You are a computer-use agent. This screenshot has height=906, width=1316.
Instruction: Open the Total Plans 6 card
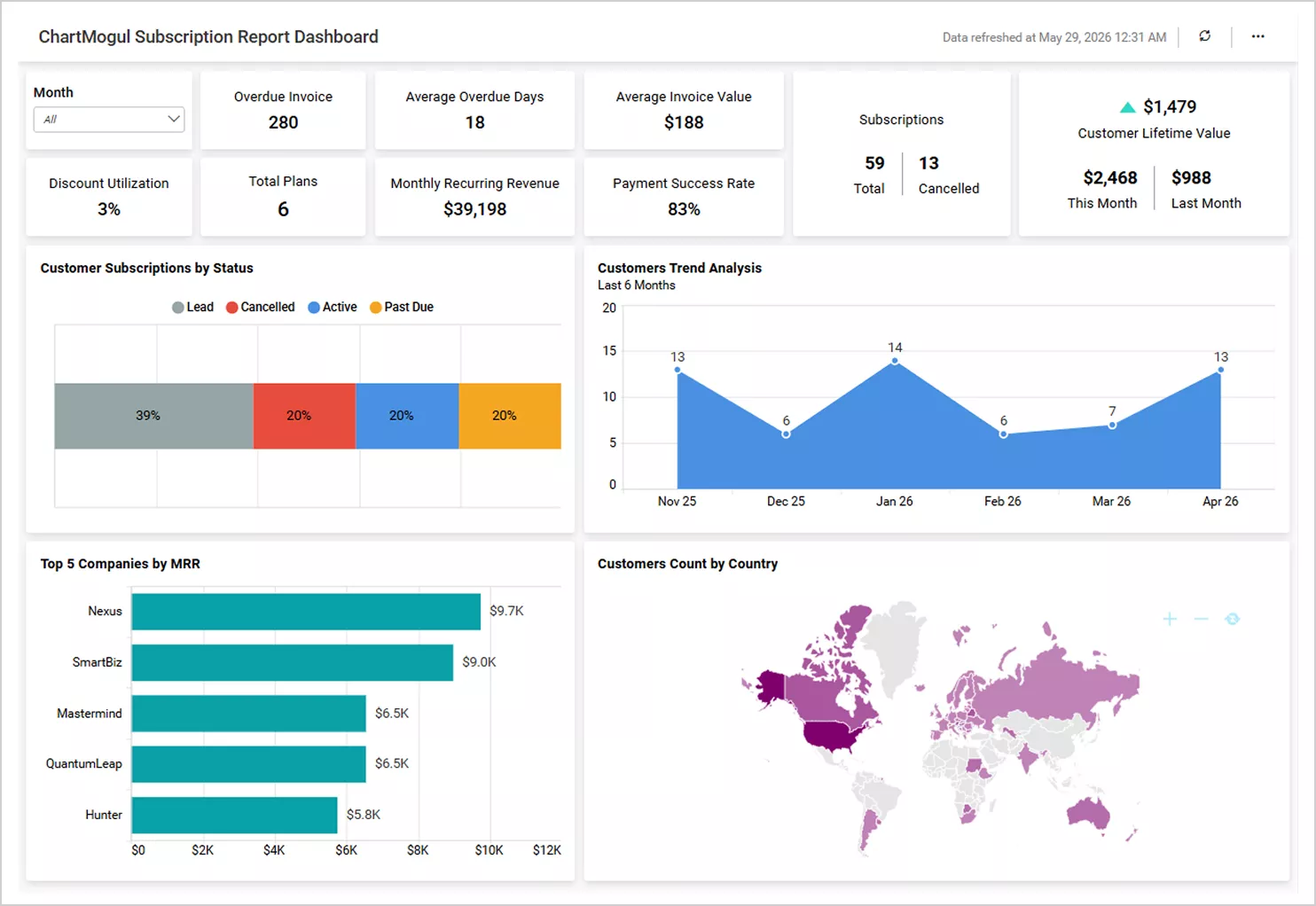[283, 197]
